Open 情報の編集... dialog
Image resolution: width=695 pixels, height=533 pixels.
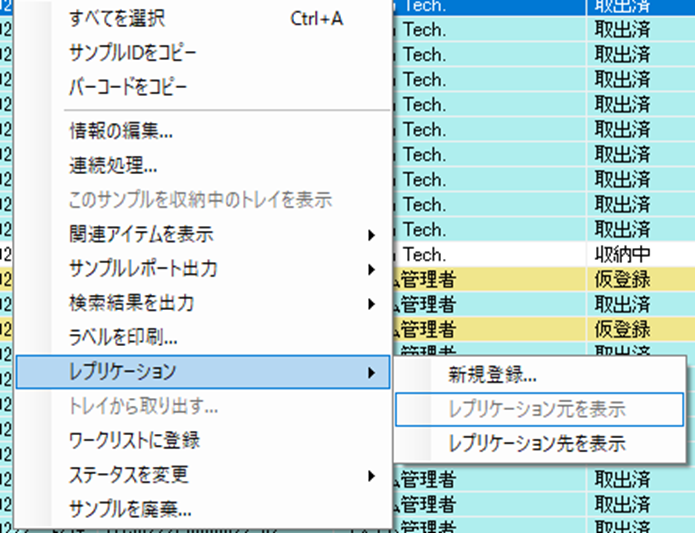[120, 130]
